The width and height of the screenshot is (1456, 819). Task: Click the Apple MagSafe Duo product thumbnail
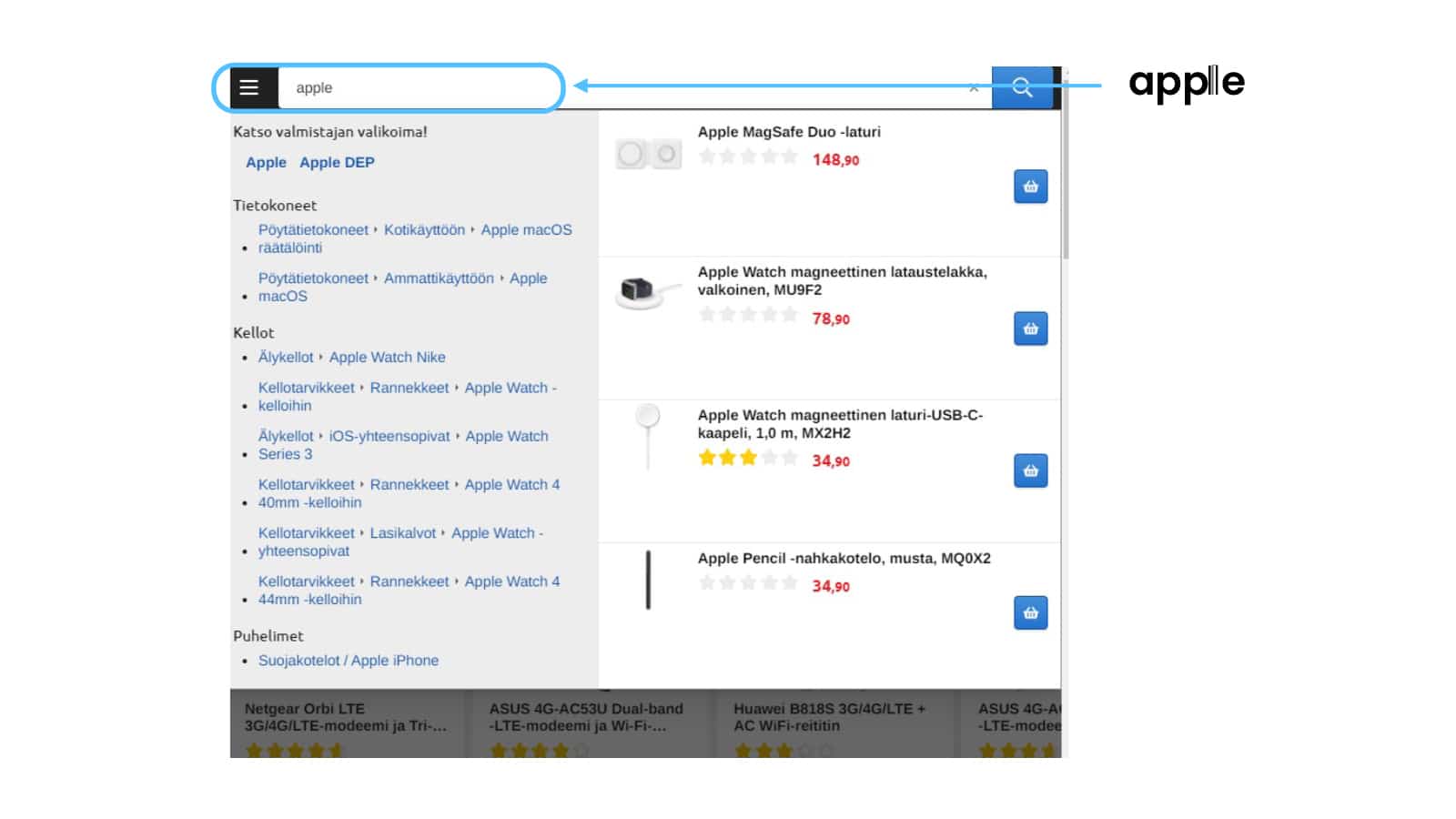tap(648, 153)
